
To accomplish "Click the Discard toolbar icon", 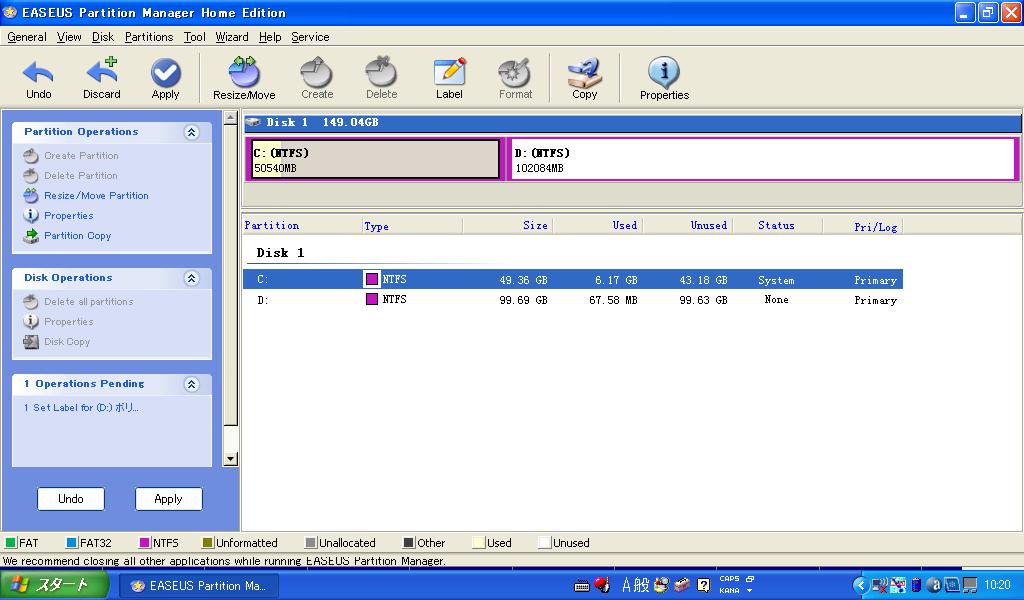I will (102, 78).
